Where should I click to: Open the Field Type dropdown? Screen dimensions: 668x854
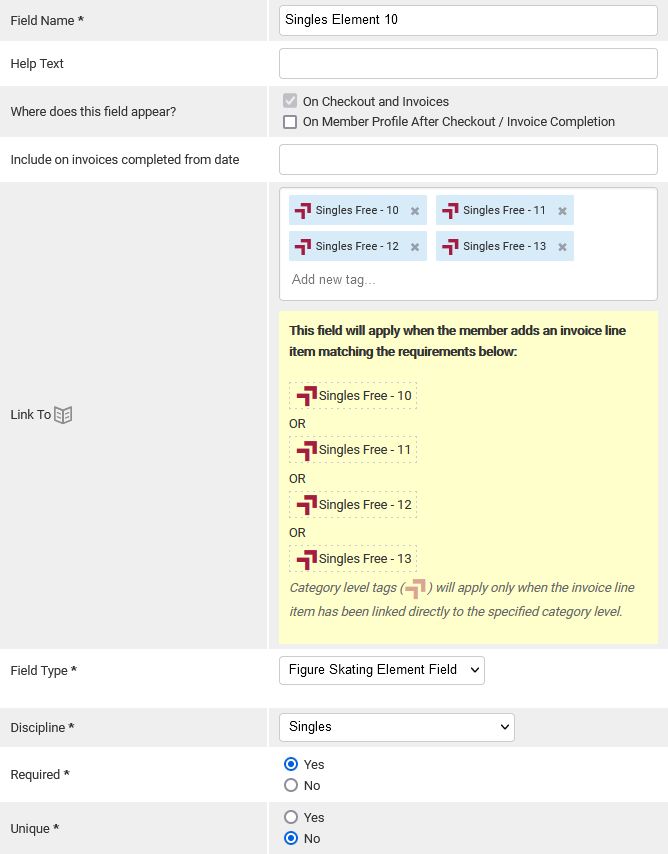point(381,670)
